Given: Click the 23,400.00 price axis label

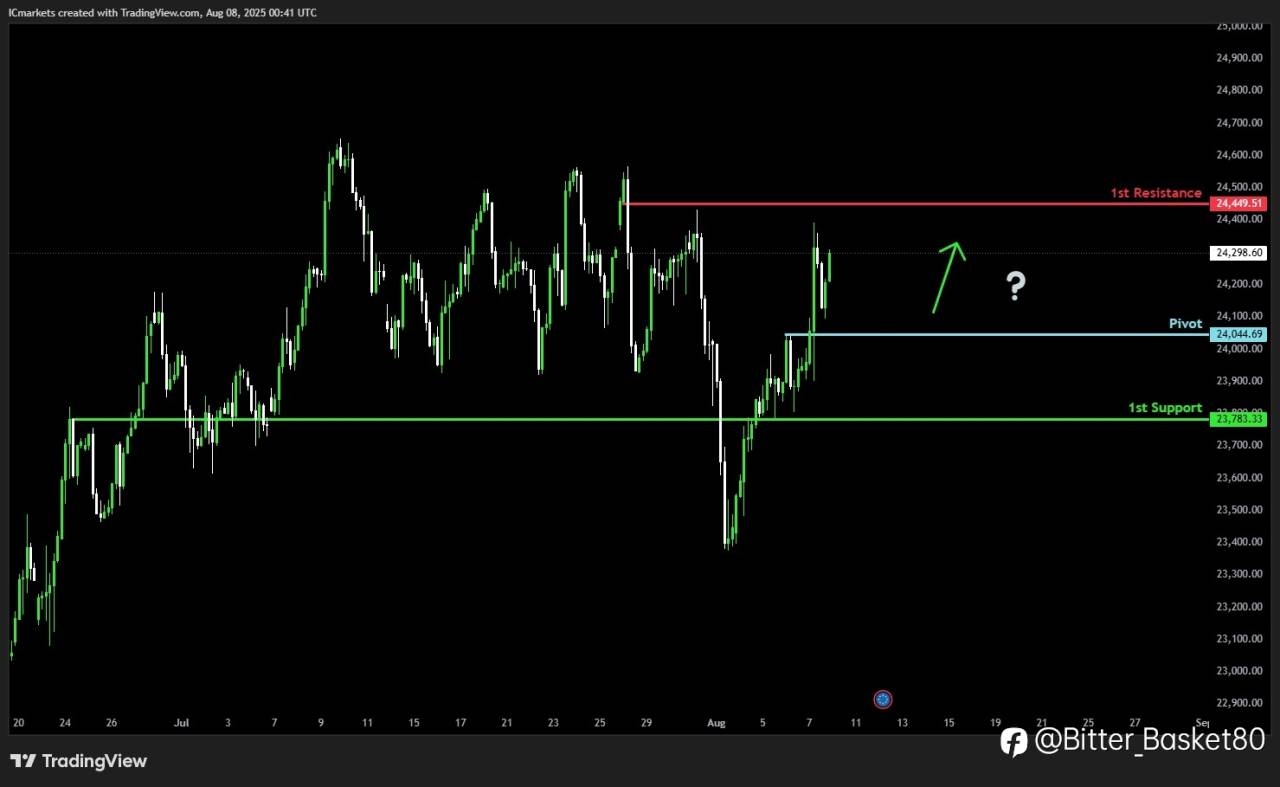Looking at the screenshot, I should click(1238, 542).
